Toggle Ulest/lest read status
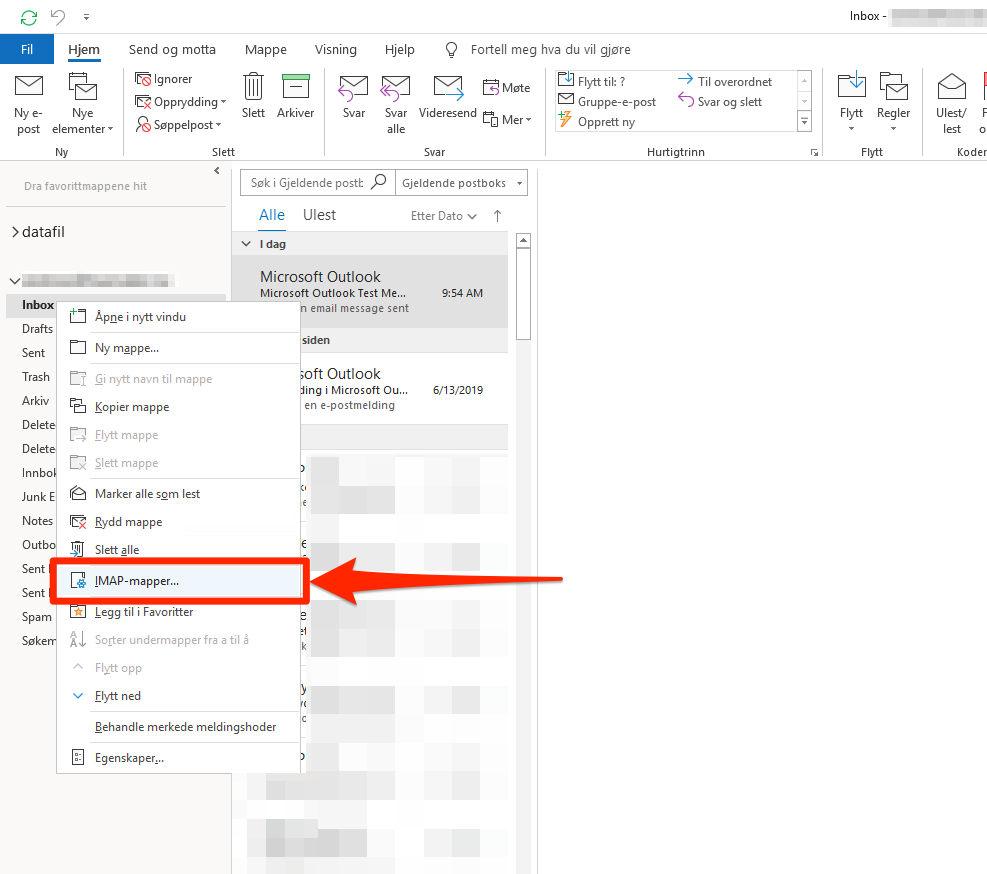The height and width of the screenshot is (874, 987). point(951,103)
